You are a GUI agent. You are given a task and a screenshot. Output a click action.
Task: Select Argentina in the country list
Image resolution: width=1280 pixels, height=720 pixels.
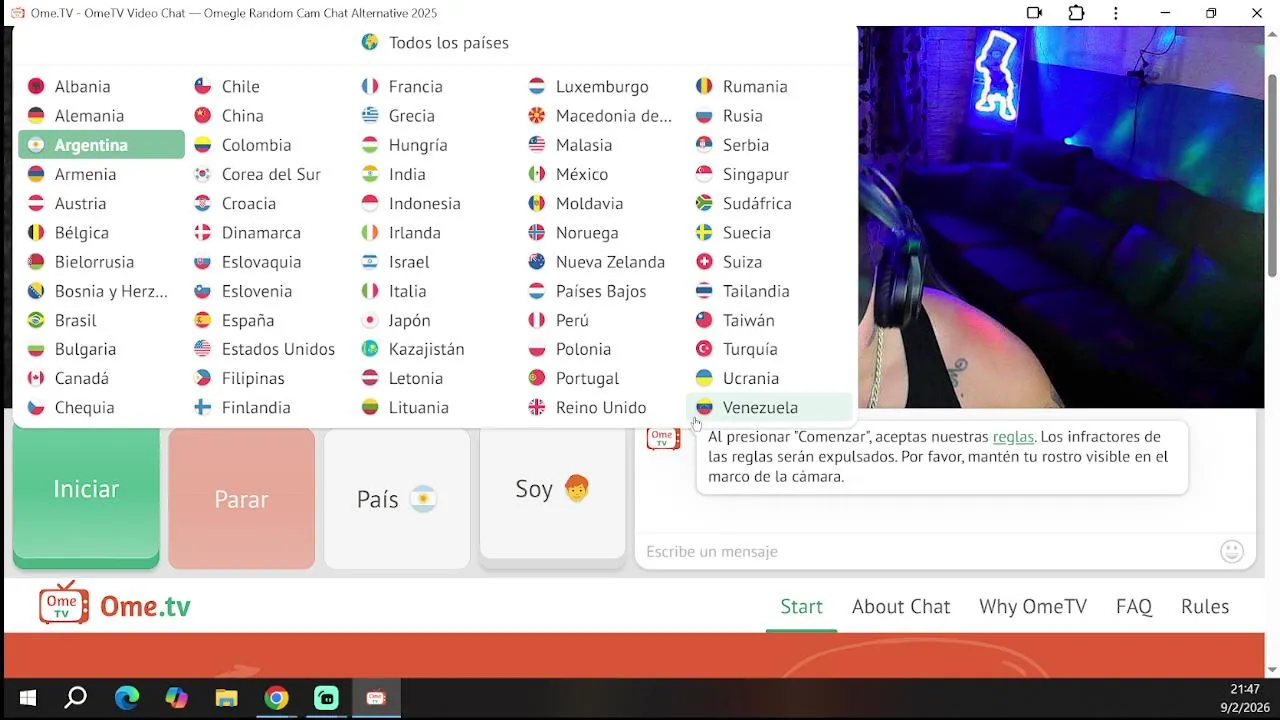click(x=101, y=145)
